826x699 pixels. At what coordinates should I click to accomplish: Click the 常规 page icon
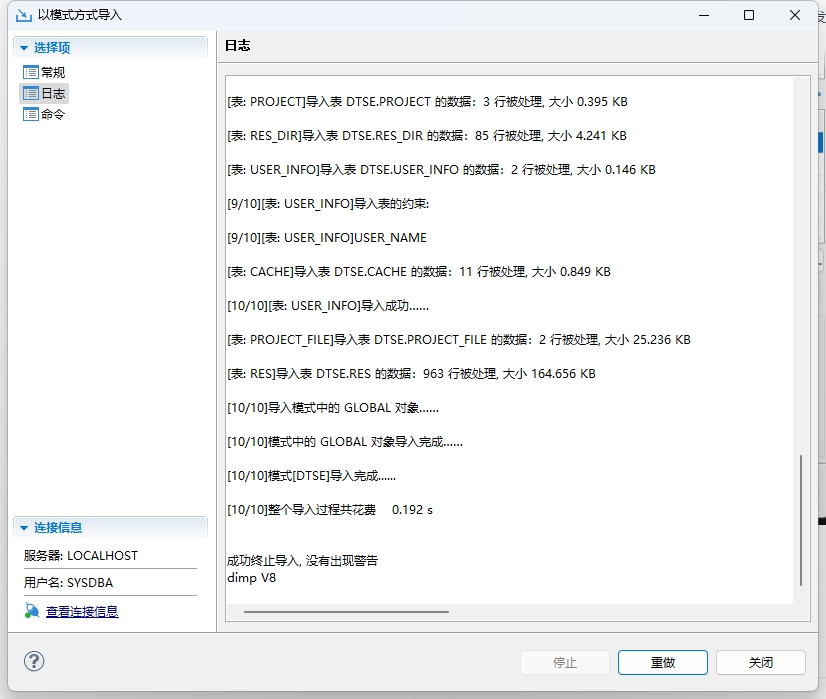click(31, 72)
